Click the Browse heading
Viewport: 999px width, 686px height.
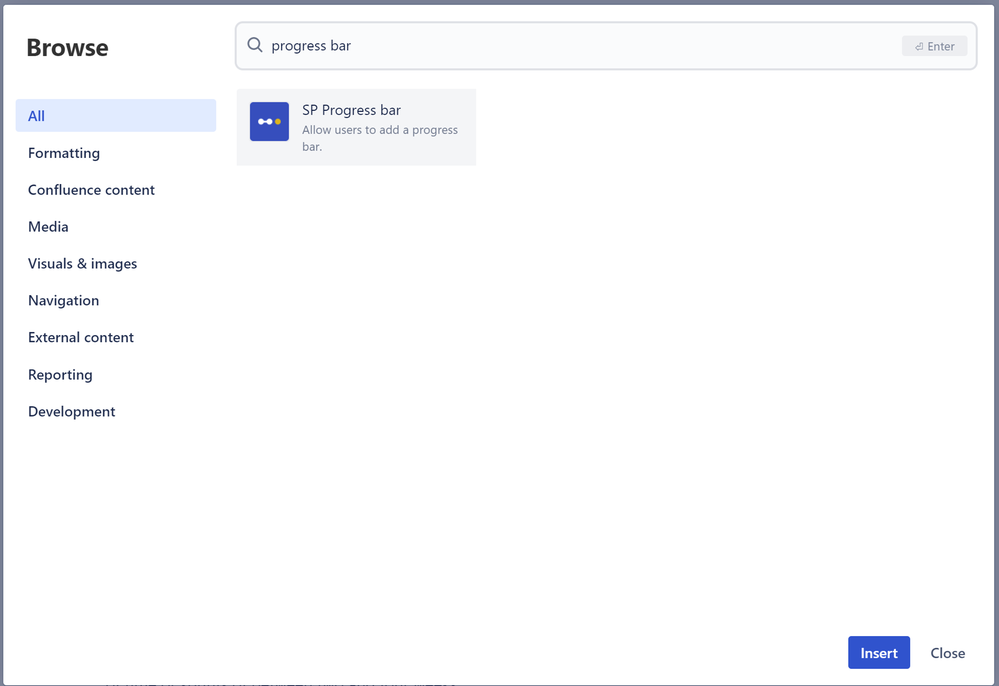coord(68,48)
